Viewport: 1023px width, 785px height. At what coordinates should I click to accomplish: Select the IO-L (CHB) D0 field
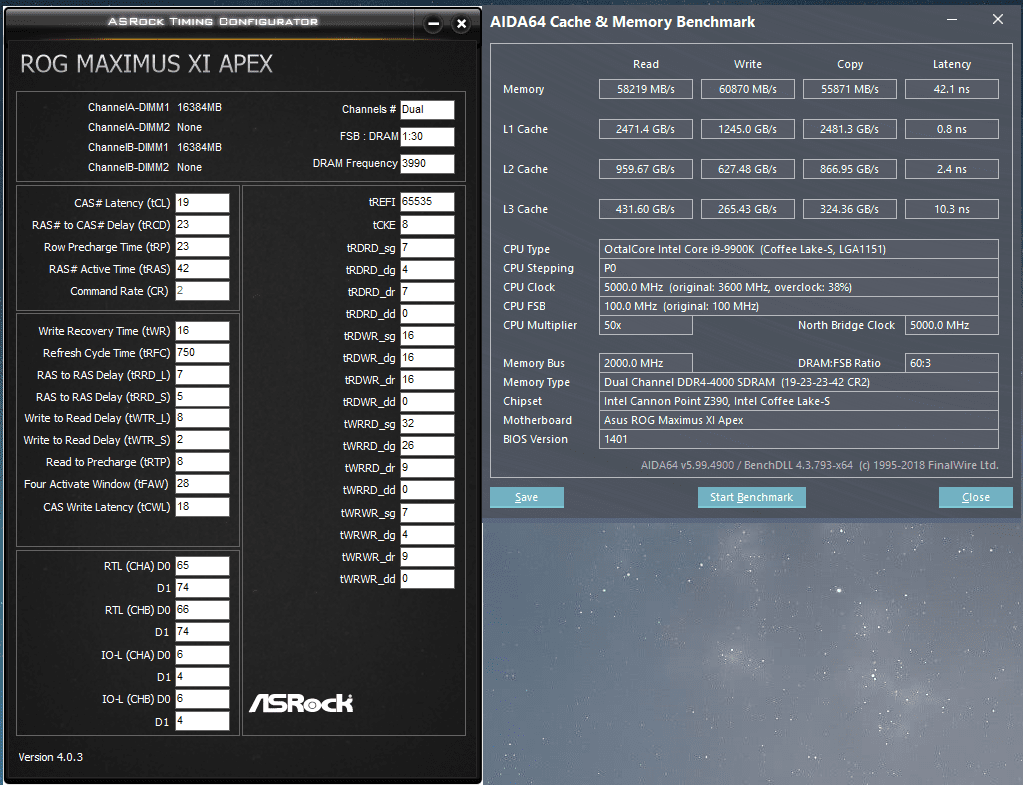(202, 699)
